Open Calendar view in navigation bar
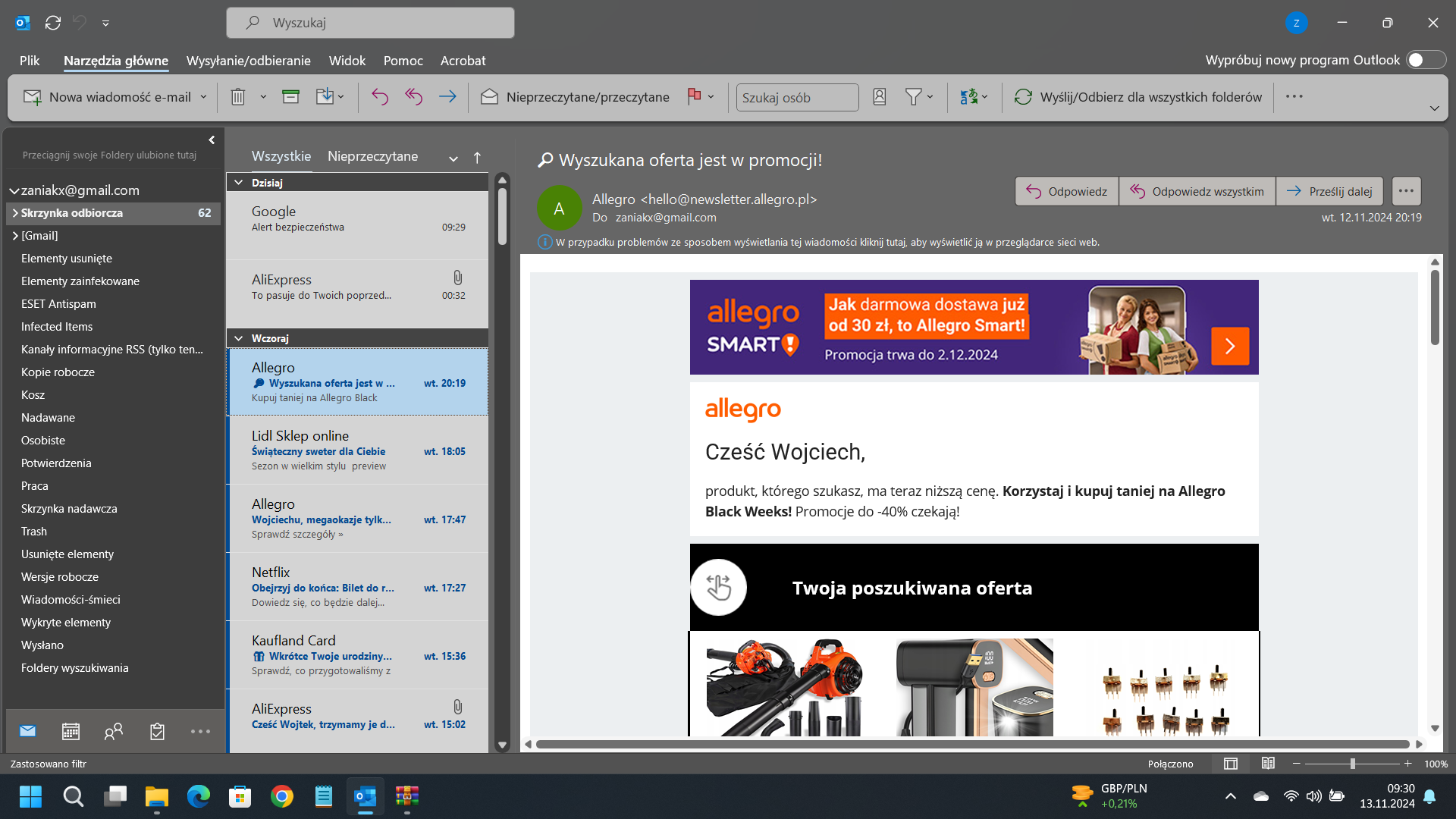 tap(71, 731)
